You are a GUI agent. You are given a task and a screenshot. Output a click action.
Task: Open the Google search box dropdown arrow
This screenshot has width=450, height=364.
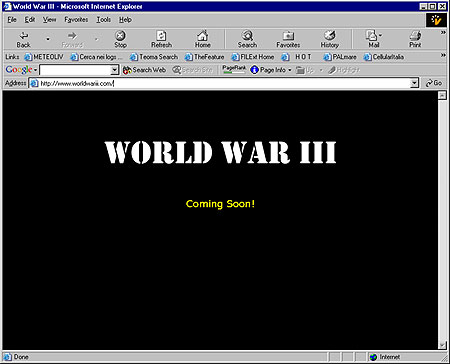[114, 70]
